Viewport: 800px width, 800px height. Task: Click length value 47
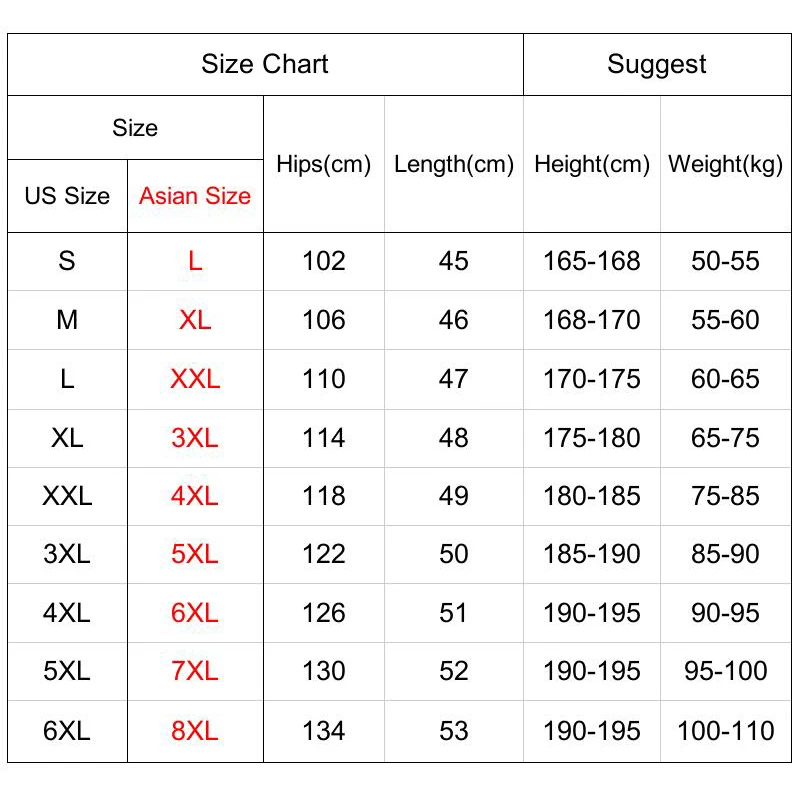(454, 379)
